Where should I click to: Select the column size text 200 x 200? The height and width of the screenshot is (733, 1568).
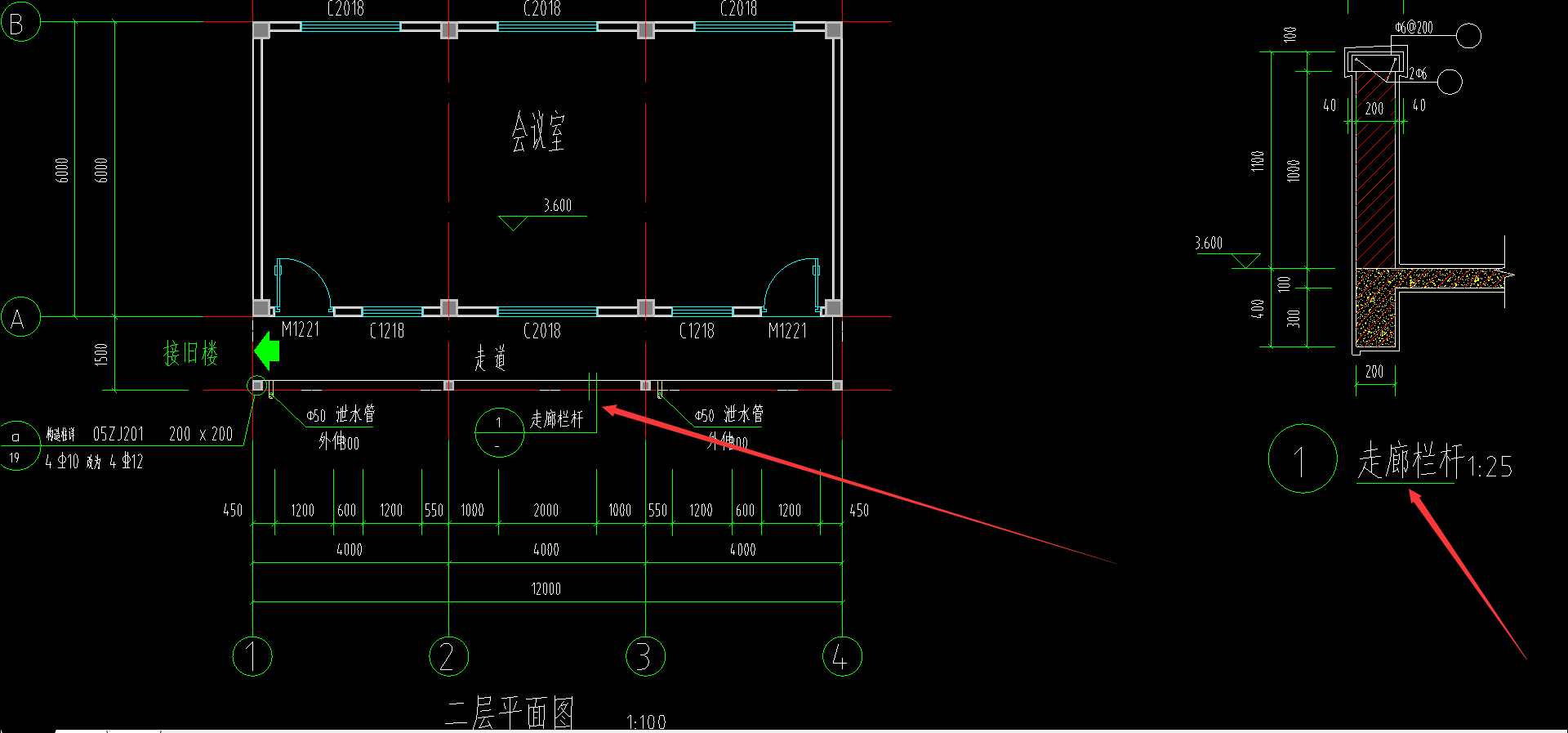(201, 434)
